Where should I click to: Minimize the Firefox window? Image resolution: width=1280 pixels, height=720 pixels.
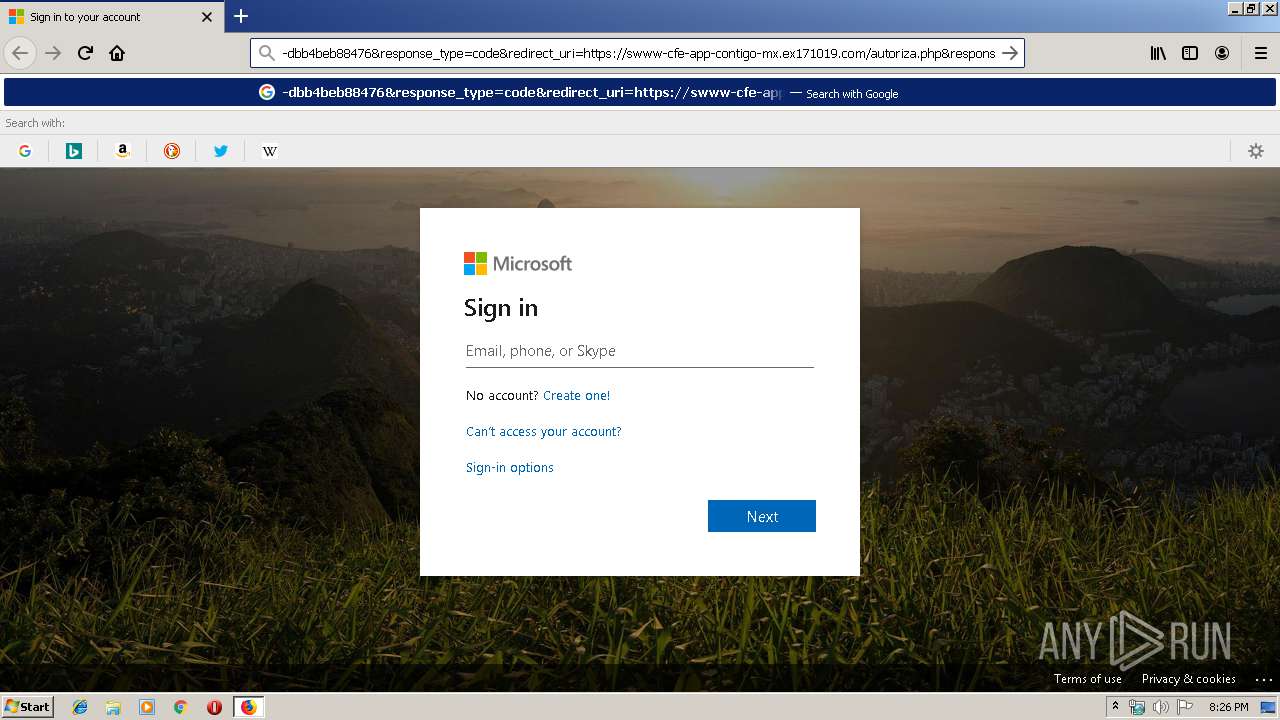1235,8
